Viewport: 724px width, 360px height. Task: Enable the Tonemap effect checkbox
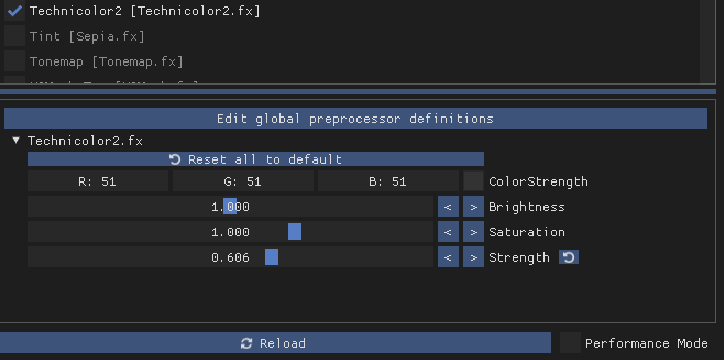pyautogui.click(x=14, y=61)
